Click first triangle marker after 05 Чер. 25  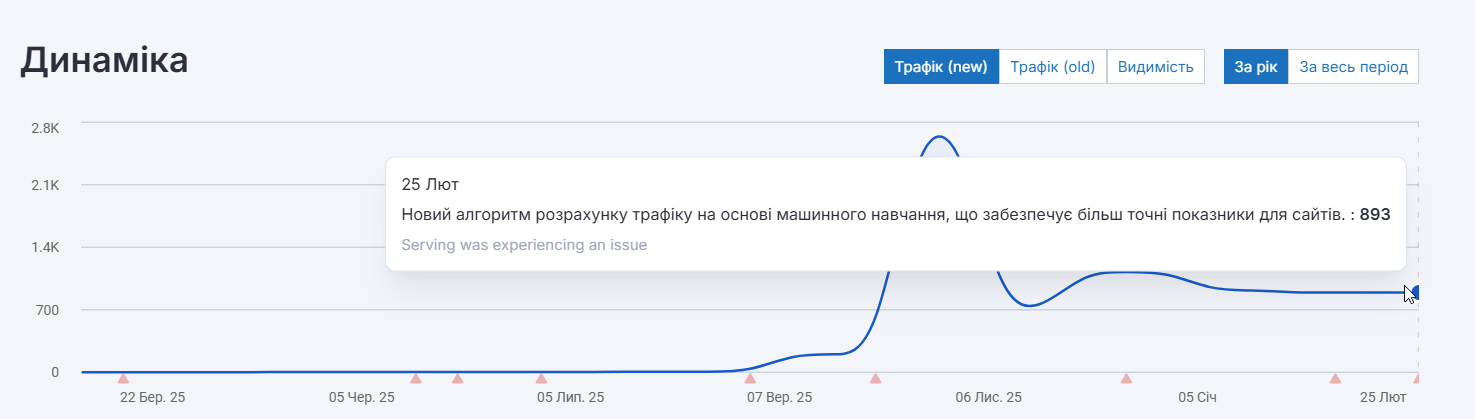point(416,378)
